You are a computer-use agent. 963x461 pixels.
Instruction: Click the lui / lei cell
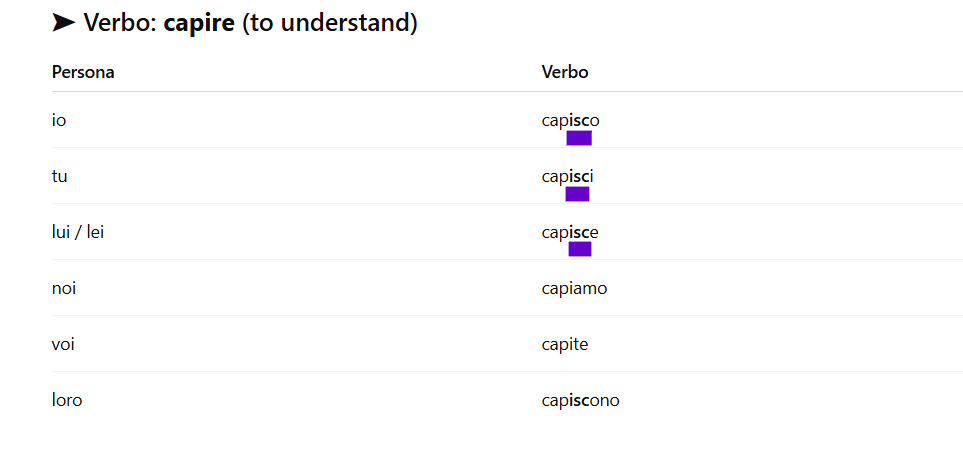[78, 233]
